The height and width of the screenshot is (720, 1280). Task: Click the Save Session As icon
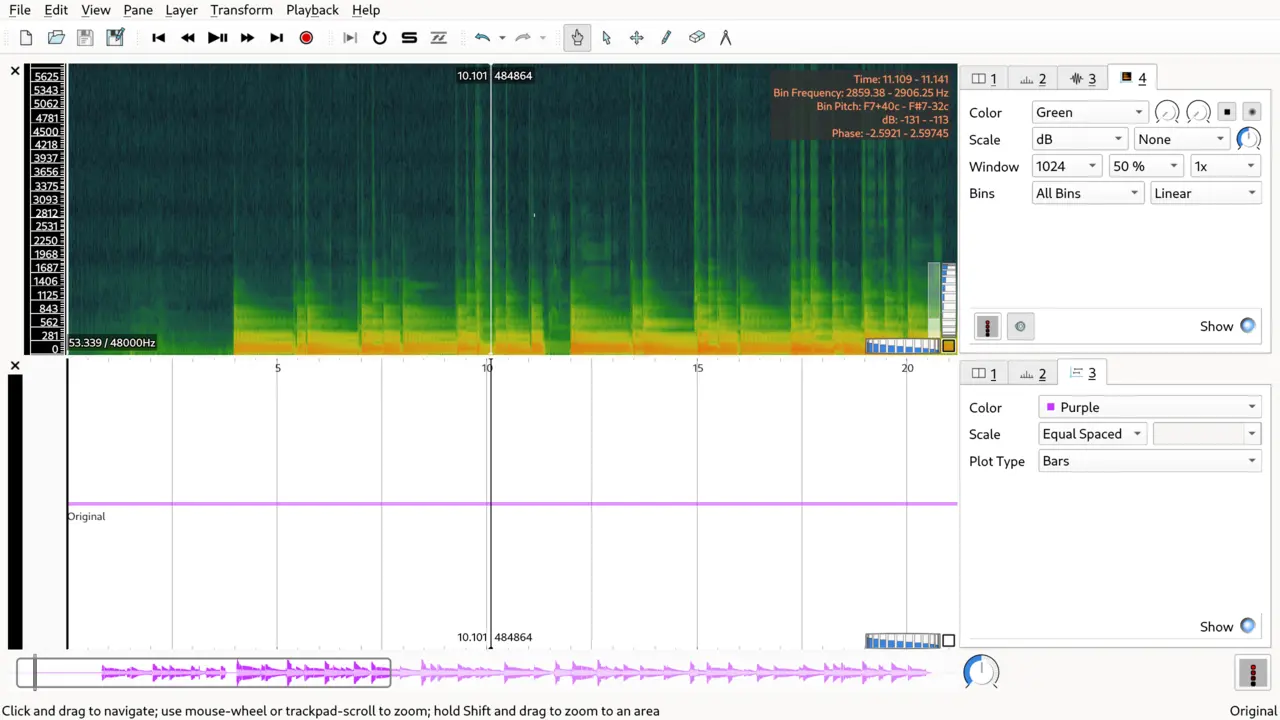(116, 38)
